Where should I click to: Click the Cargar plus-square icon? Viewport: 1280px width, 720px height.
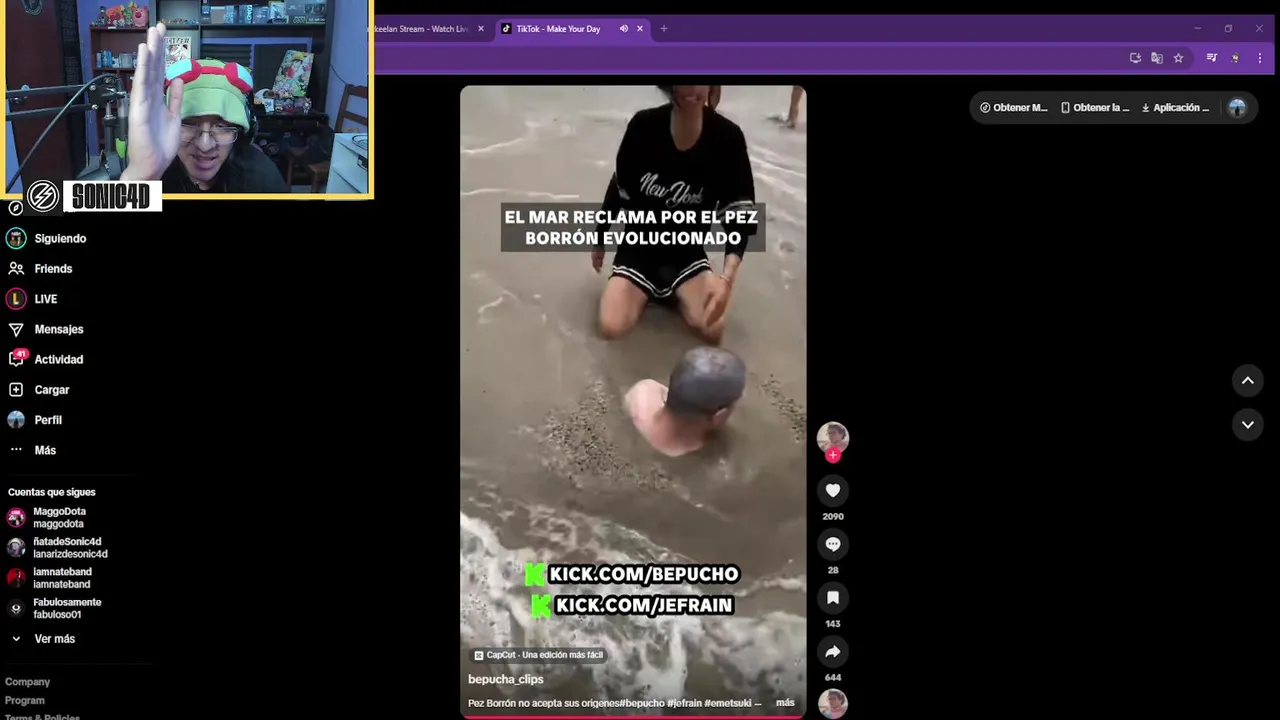coord(15,390)
